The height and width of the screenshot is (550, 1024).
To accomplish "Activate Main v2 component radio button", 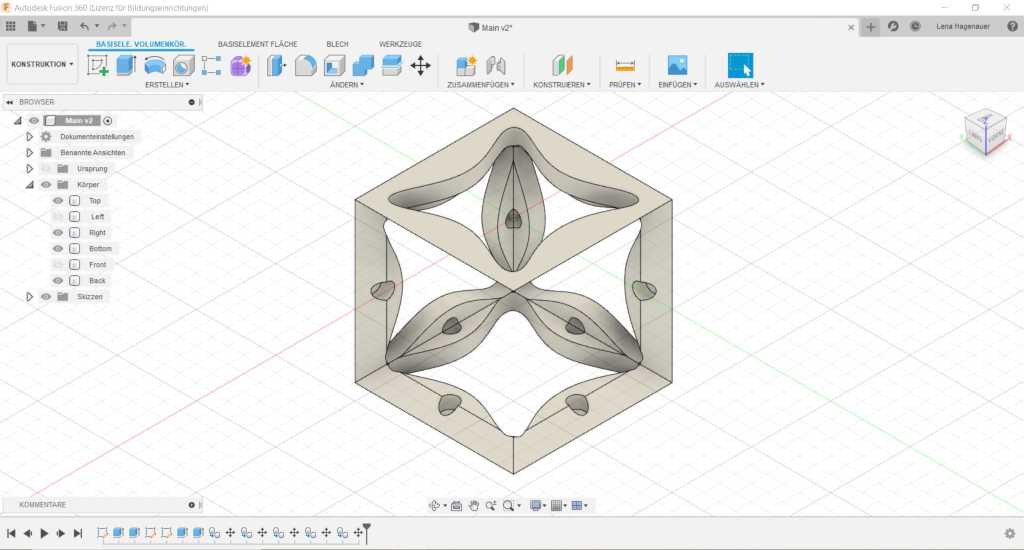I will [x=108, y=120].
